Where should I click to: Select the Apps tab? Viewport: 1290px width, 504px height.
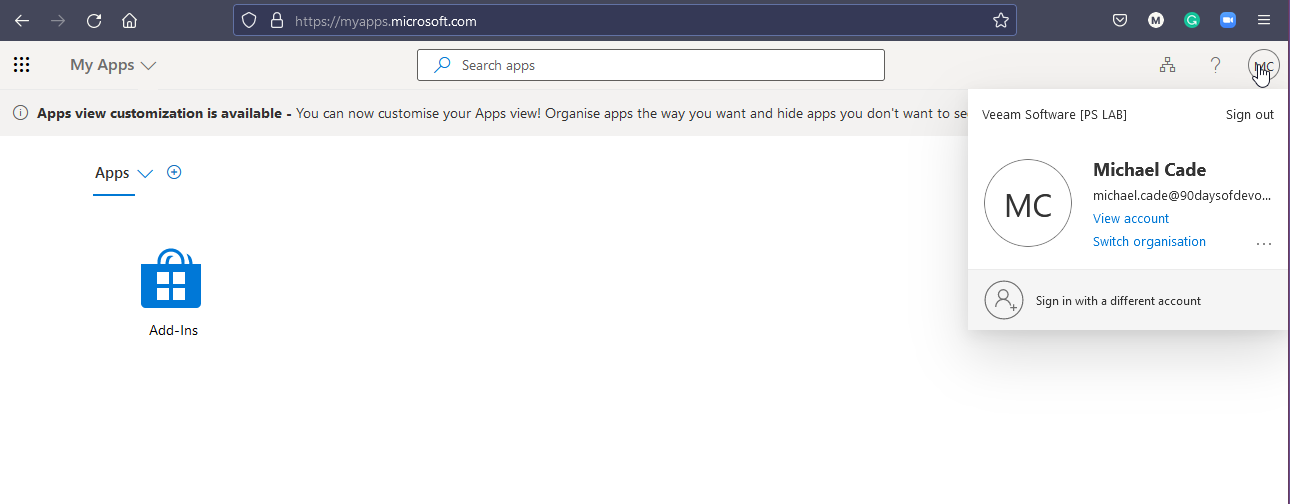[112, 173]
